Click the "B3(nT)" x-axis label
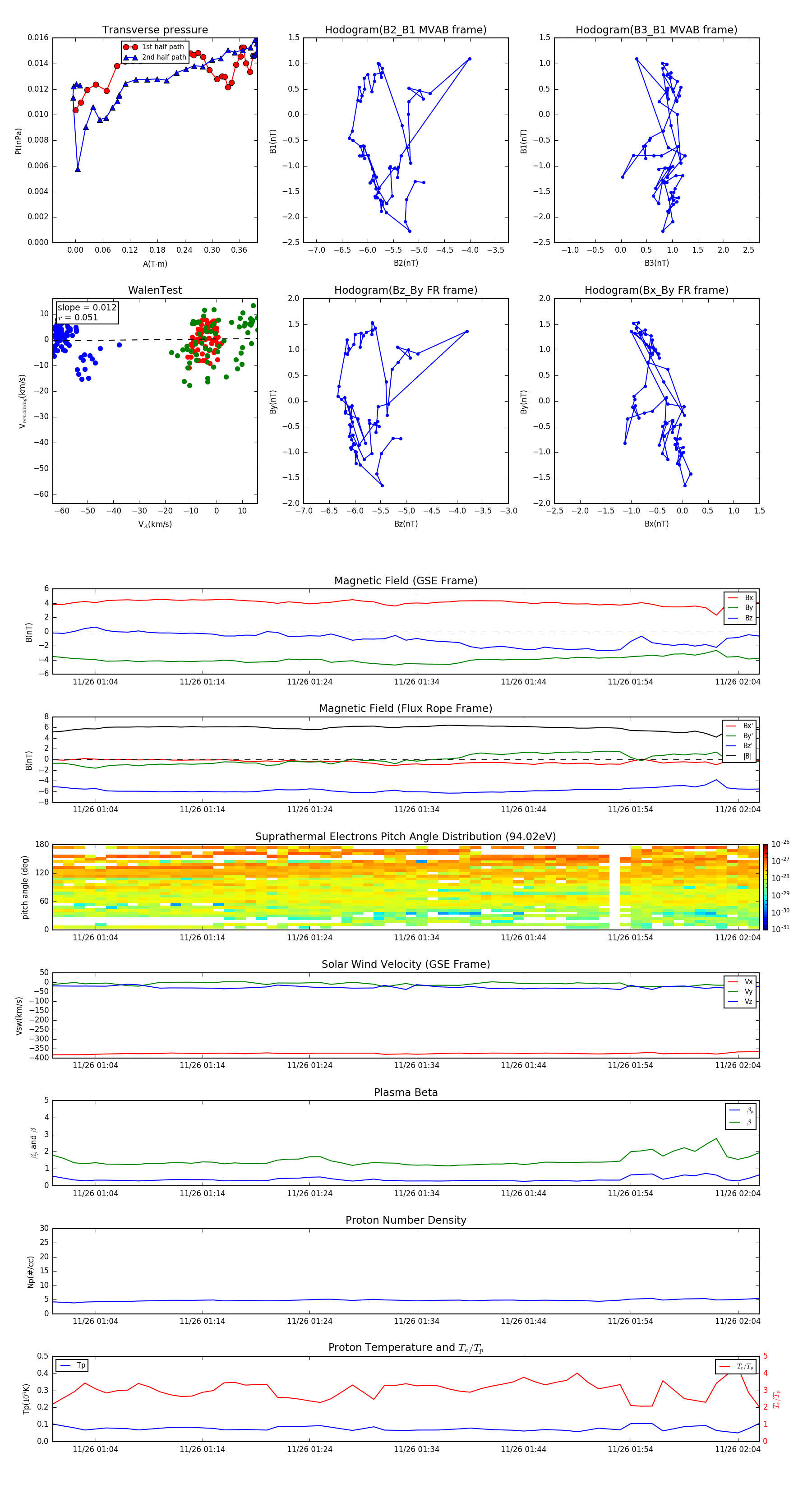This screenshot has width=812, height=1489. coord(656,263)
